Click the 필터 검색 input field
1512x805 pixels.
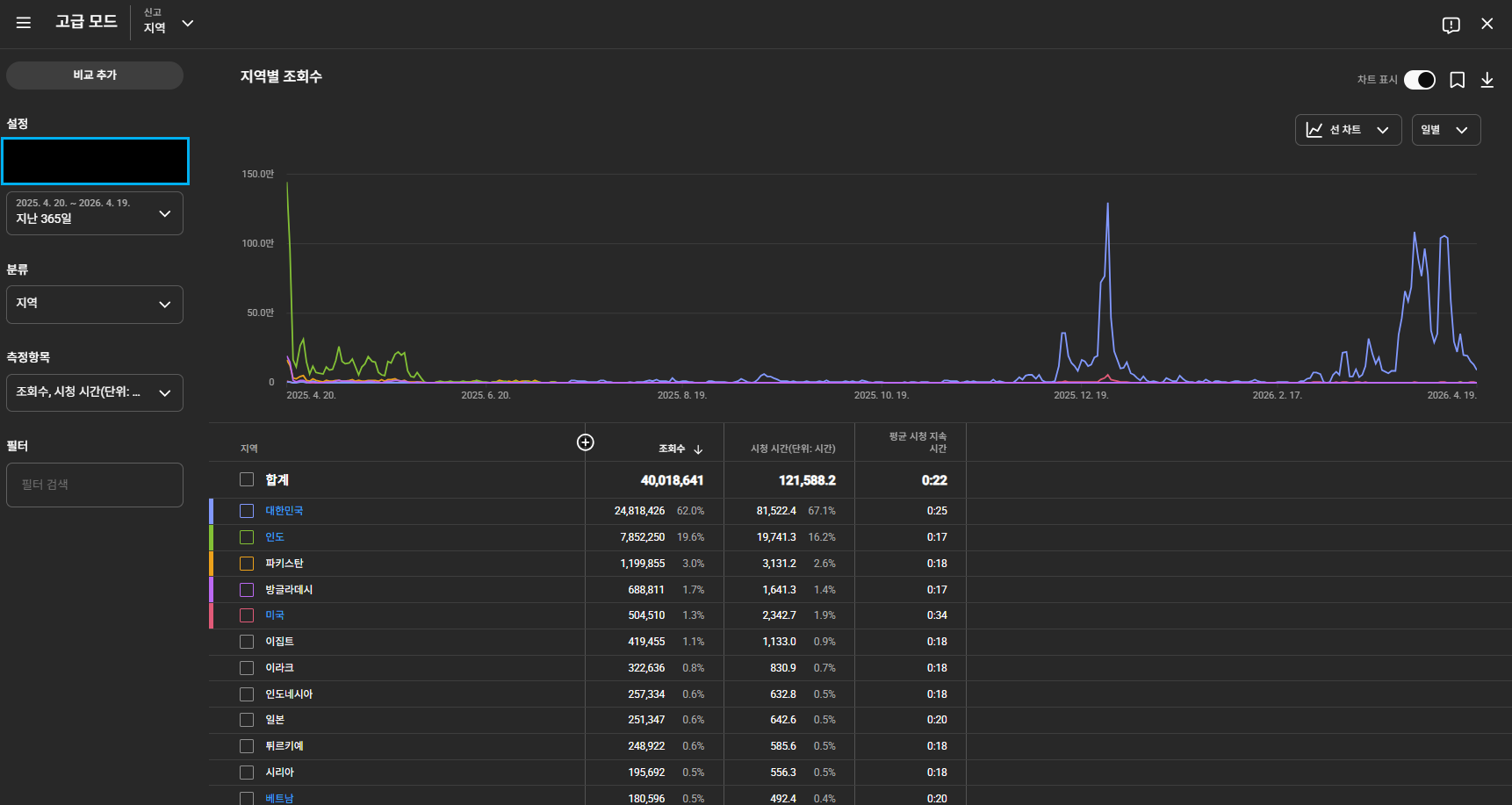point(95,485)
